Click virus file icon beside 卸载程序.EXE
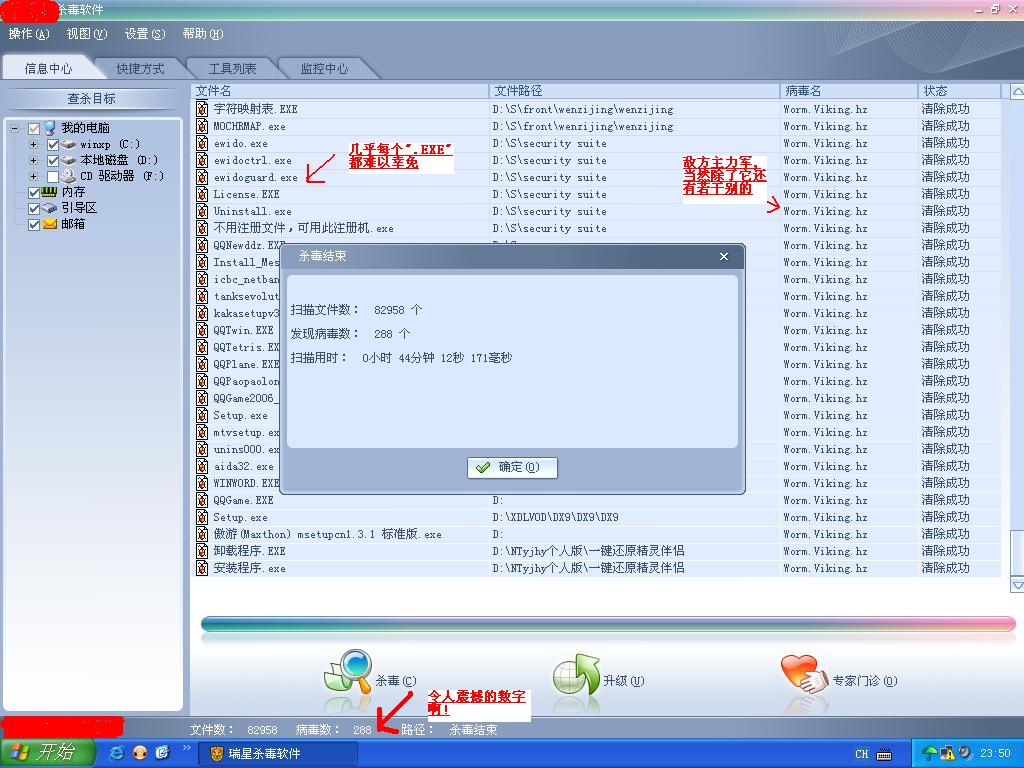The image size is (1024, 768). pos(202,551)
